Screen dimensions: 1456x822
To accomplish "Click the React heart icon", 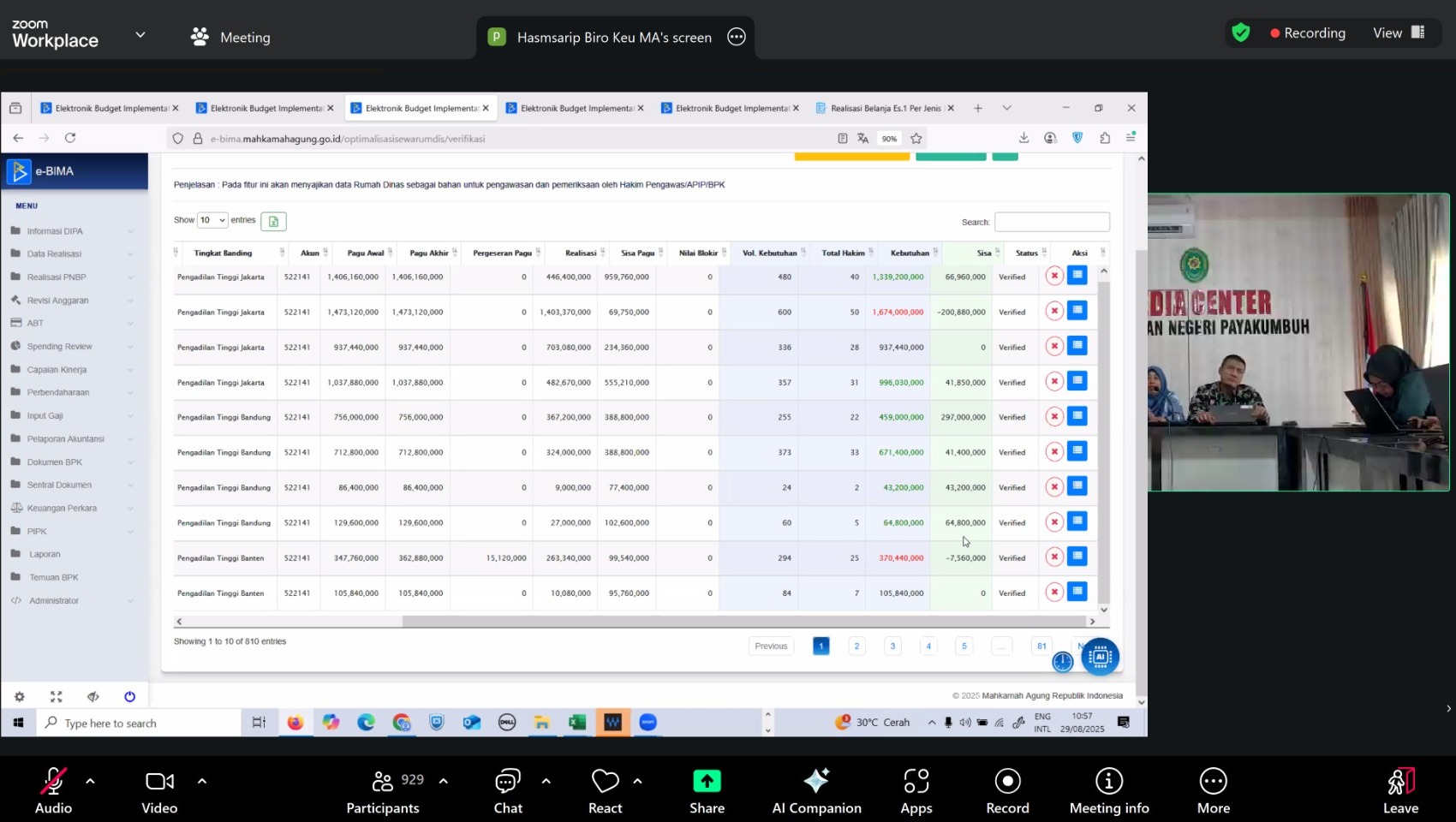I will pos(605,781).
